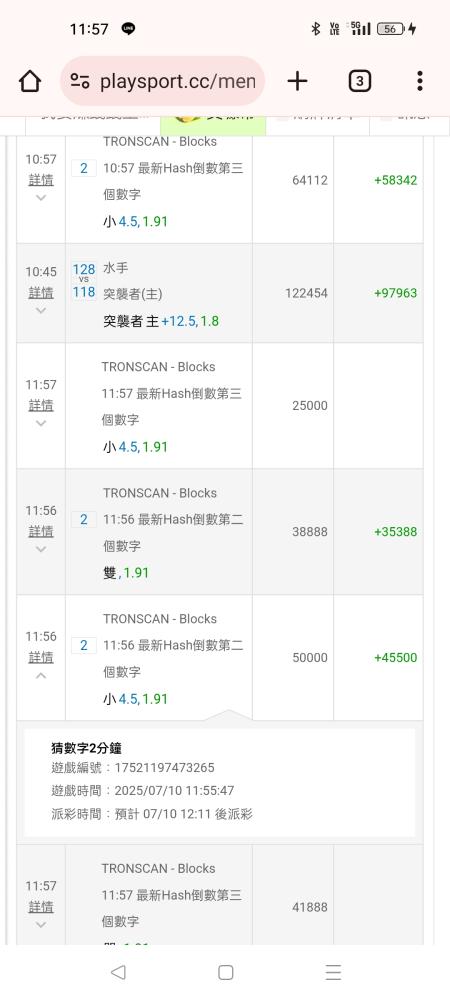Open the tab switcher showing 3 tabs
This screenshot has width=450, height=1000.
tap(359, 81)
